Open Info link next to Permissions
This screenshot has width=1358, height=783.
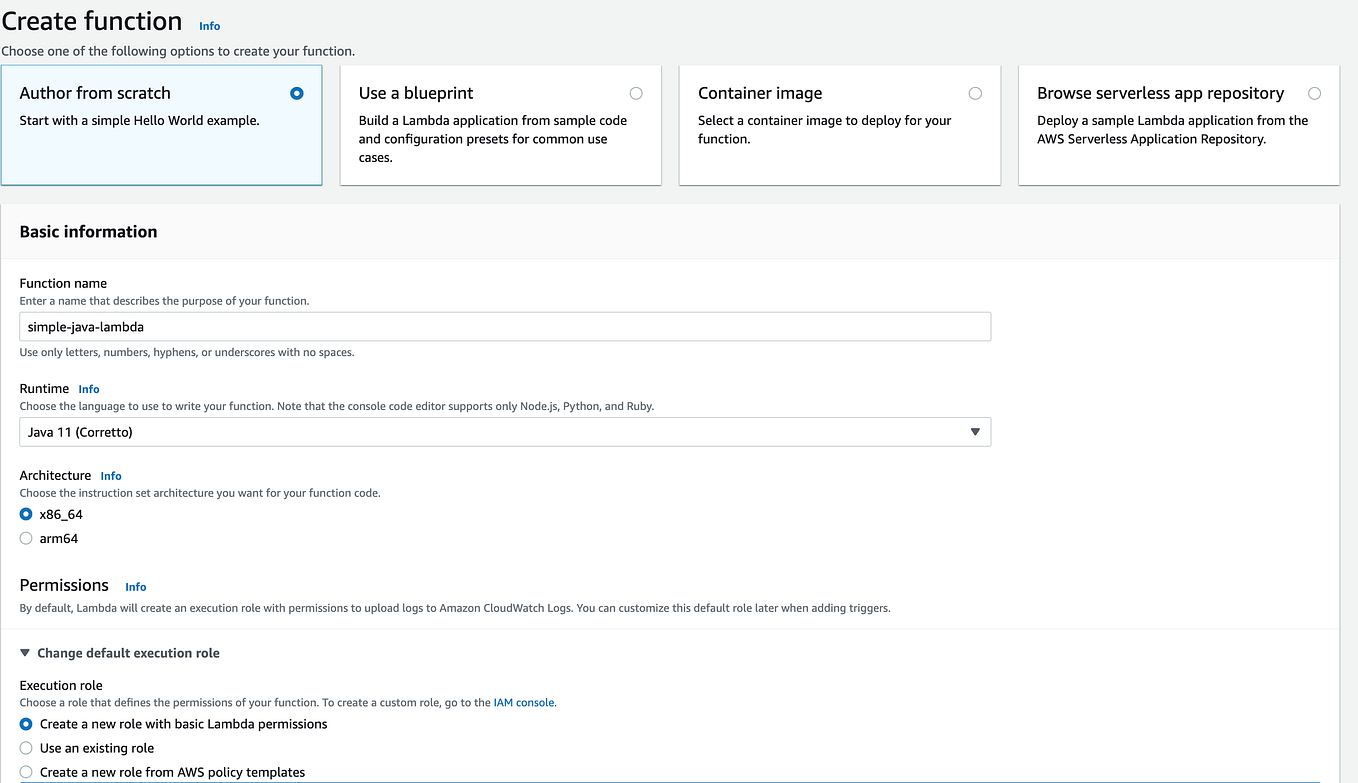click(136, 587)
